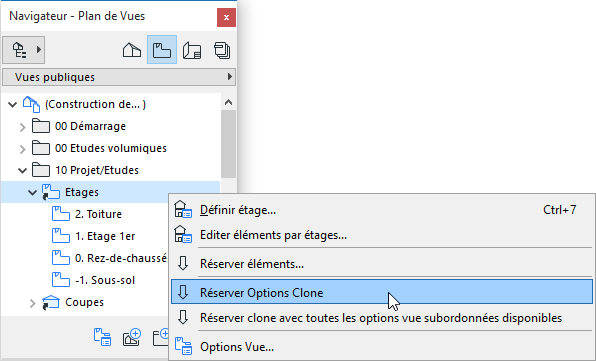The width and height of the screenshot is (596, 361).
Task: Expand the 00 Démarrage folder
Action: point(22,127)
